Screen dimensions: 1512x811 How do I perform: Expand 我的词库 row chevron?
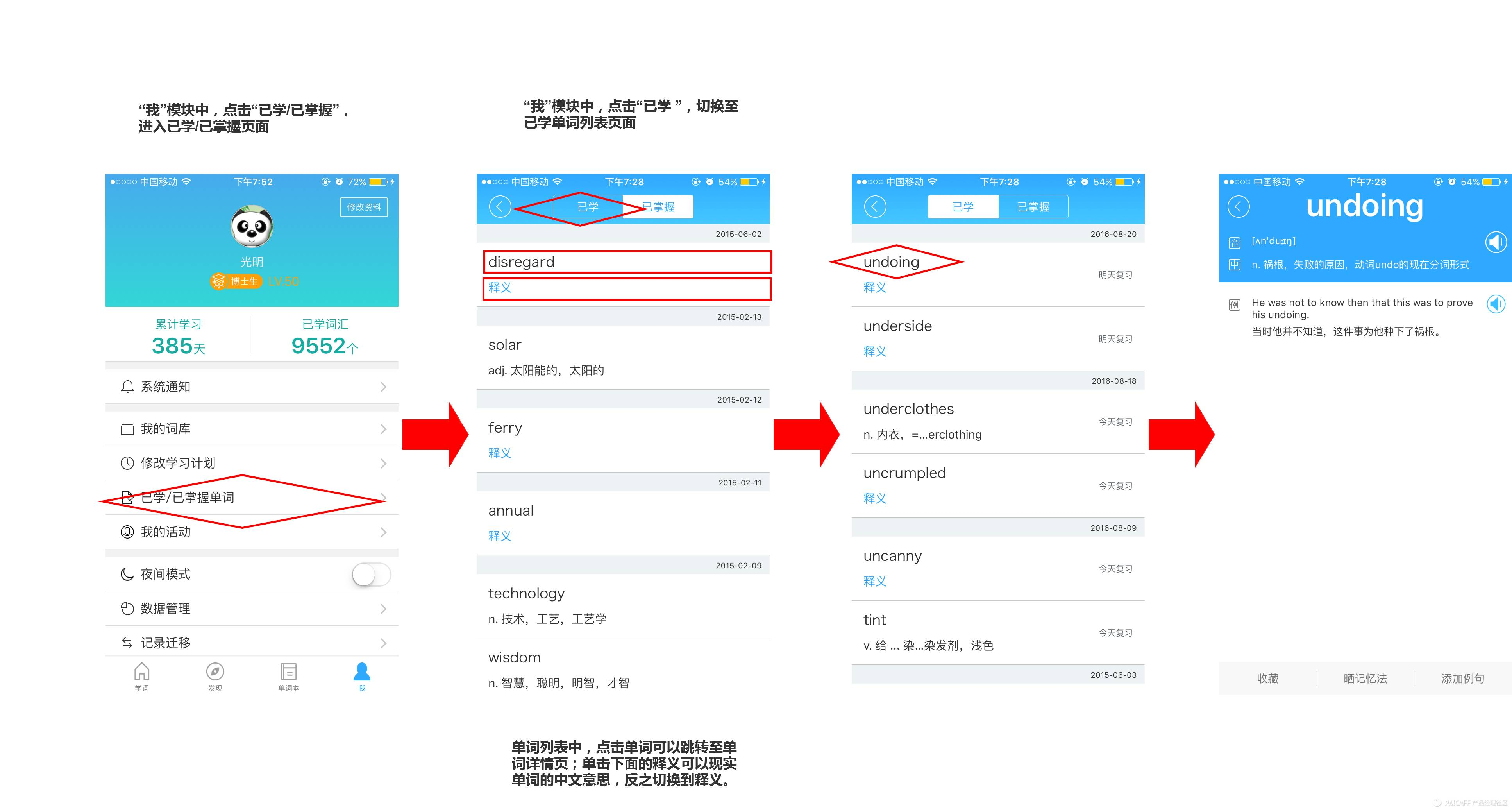pyautogui.click(x=383, y=429)
